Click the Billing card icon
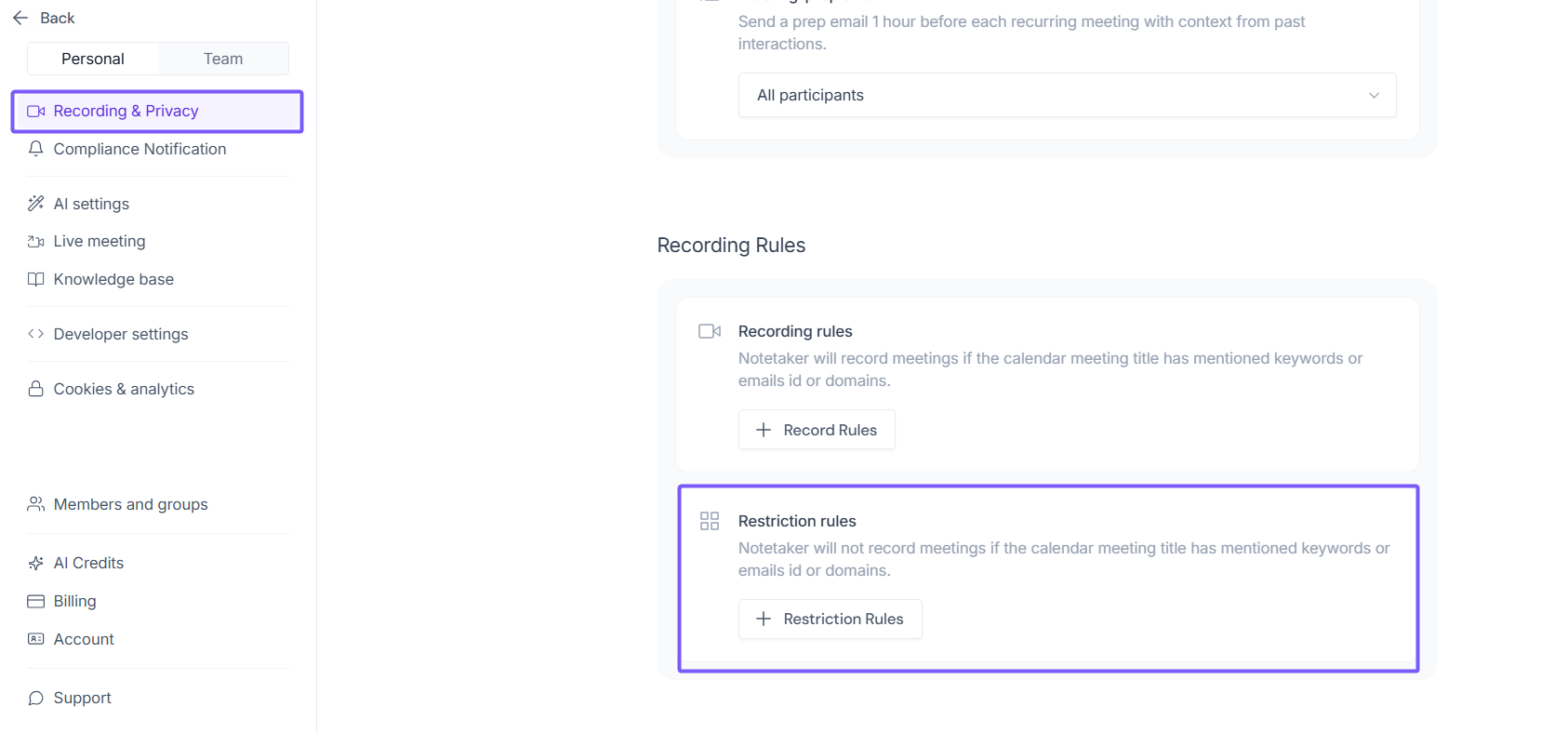This screenshot has width=1568, height=733. (36, 601)
